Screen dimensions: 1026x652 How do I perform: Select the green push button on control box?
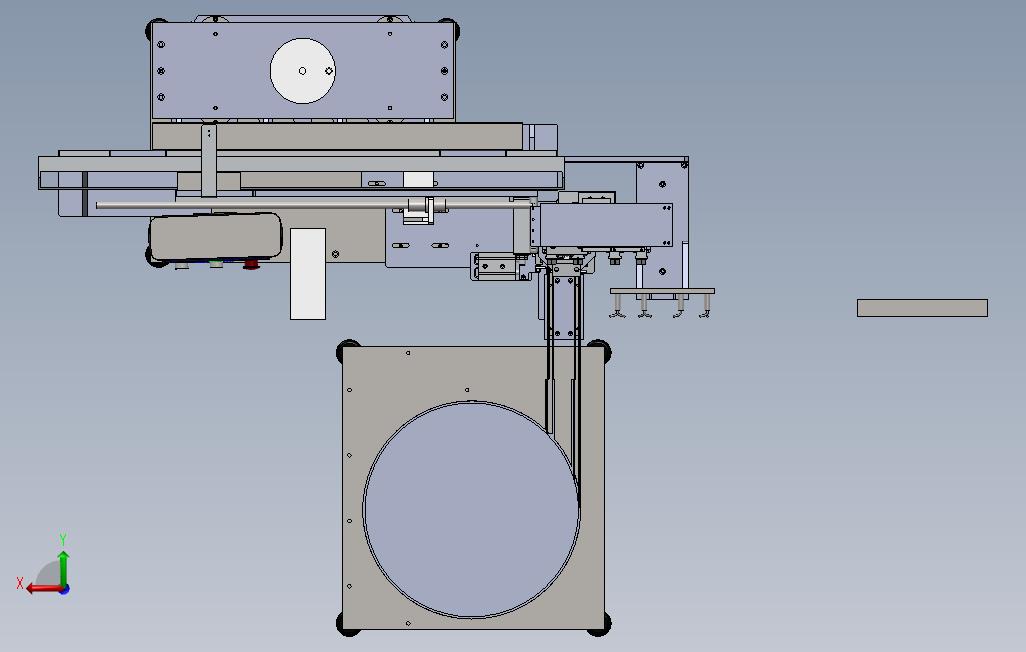coord(215,264)
